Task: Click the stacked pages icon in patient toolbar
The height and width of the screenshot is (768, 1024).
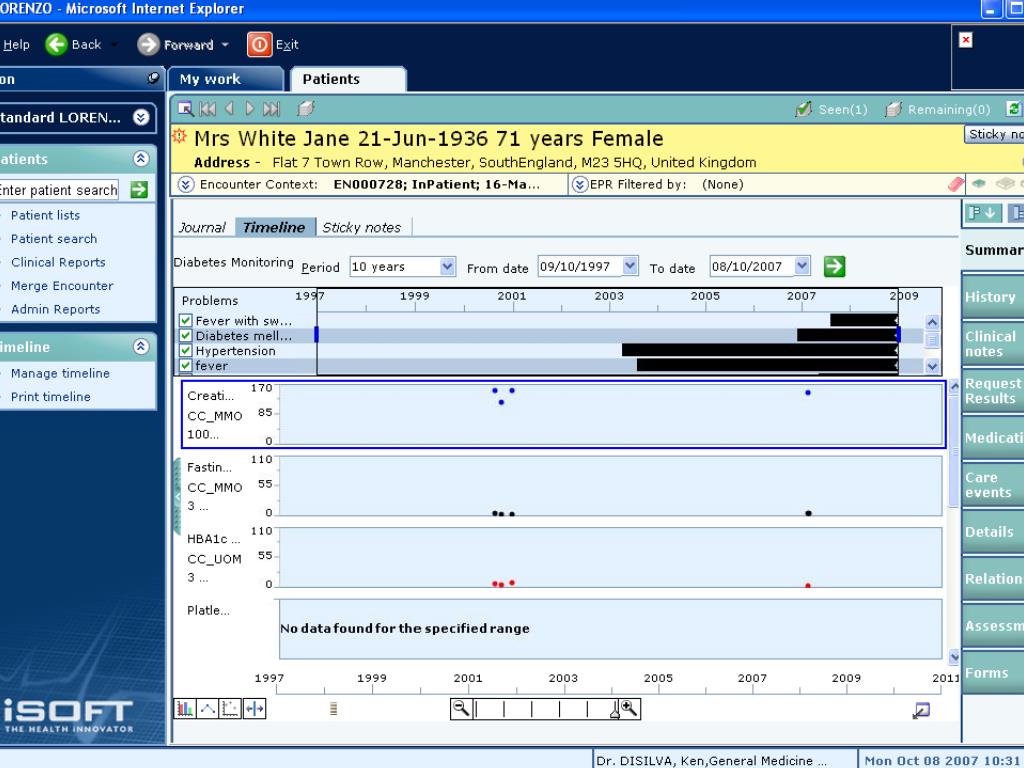Action: coord(306,108)
